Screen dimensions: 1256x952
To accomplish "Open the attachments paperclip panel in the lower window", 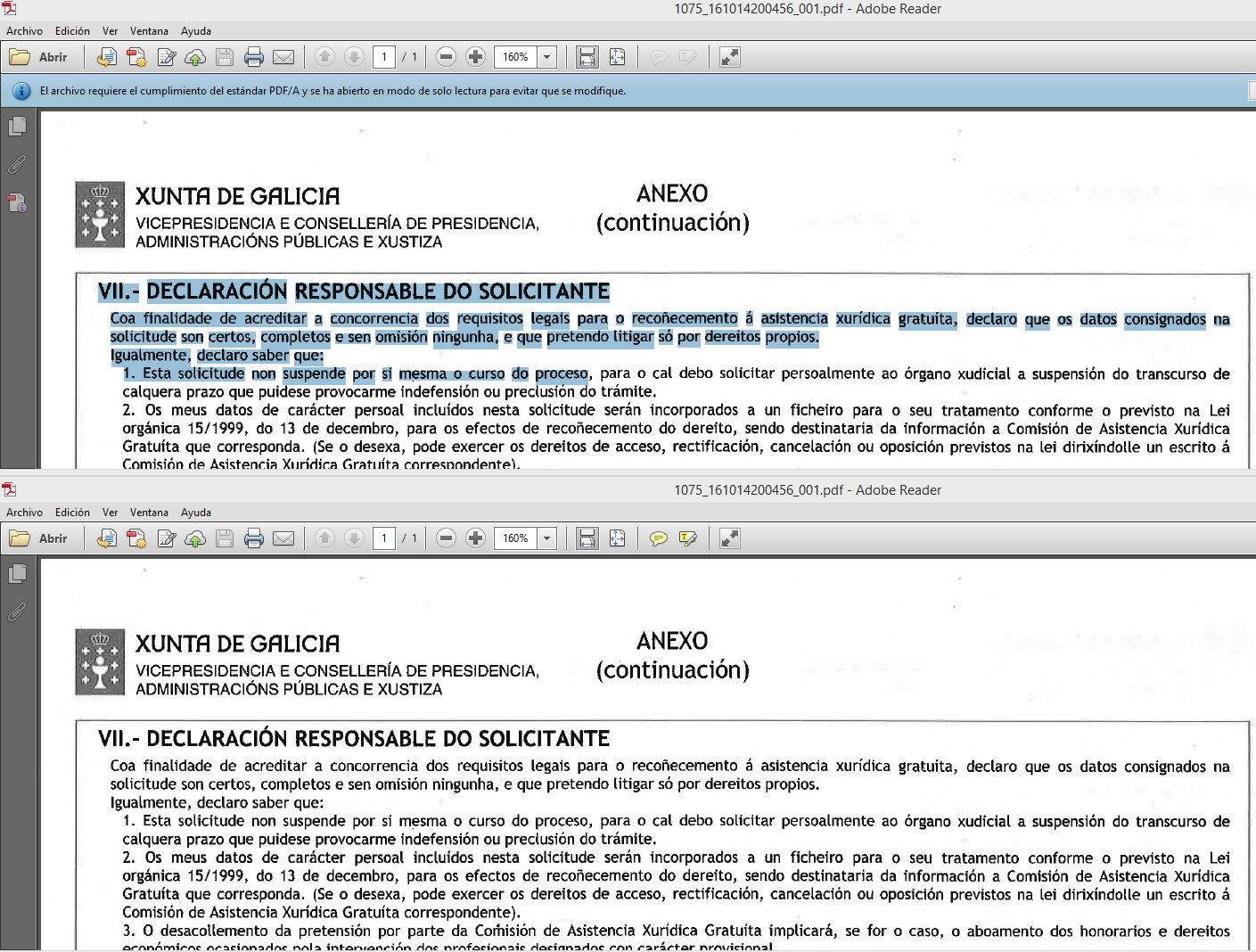I will [x=17, y=612].
